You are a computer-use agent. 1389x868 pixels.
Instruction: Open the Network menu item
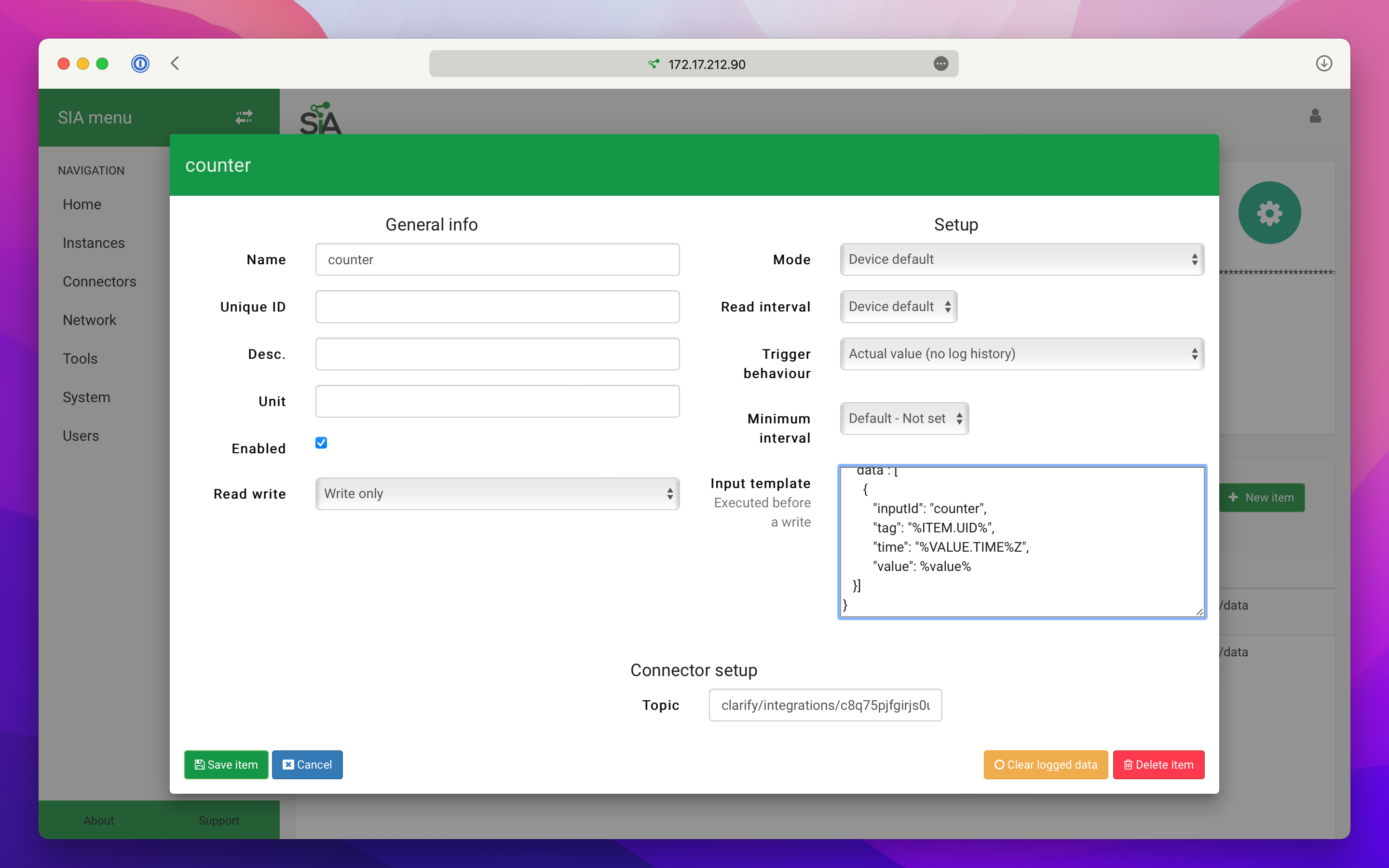click(89, 320)
